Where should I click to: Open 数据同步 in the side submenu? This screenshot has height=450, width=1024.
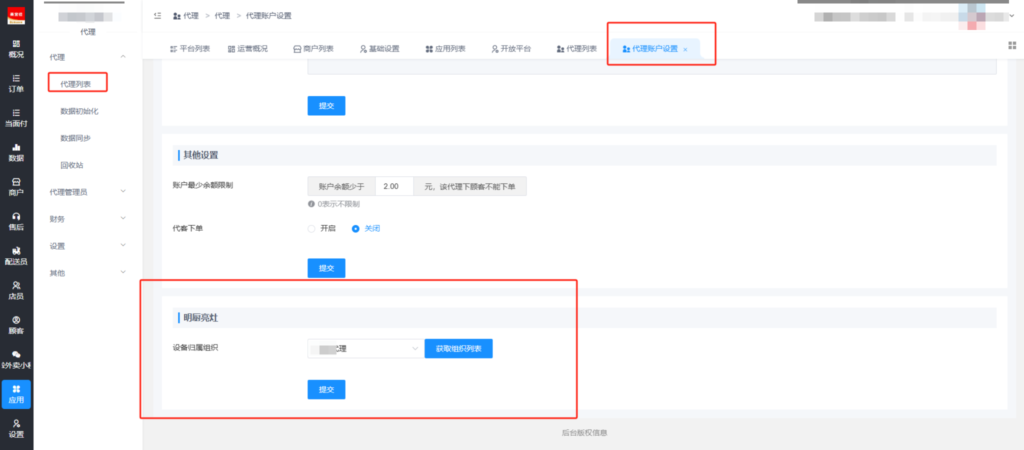tap(75, 138)
